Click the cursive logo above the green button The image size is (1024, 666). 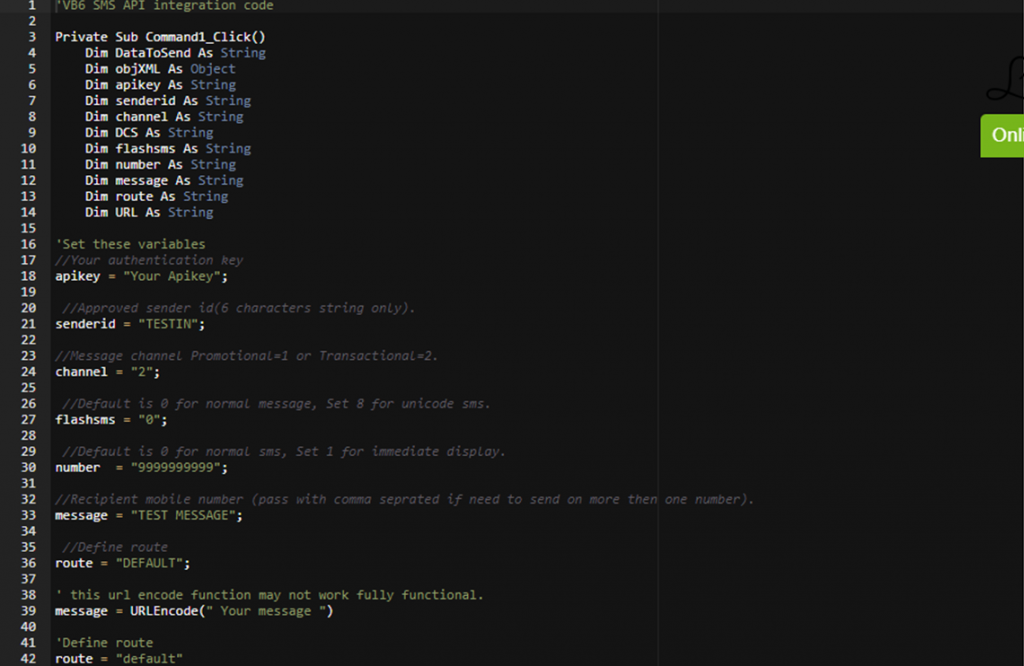coord(1004,86)
